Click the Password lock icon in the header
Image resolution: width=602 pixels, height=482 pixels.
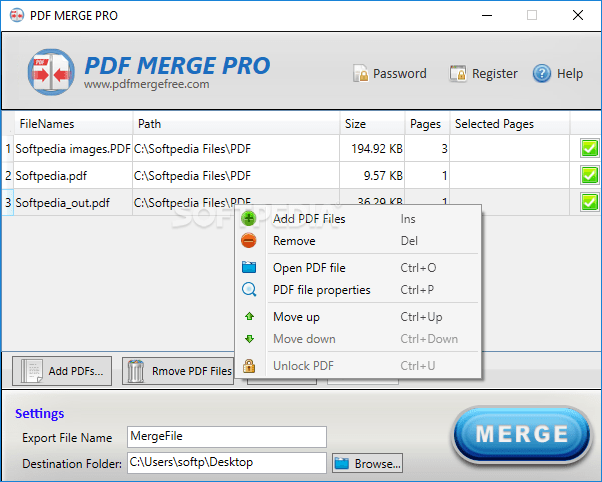[361, 73]
